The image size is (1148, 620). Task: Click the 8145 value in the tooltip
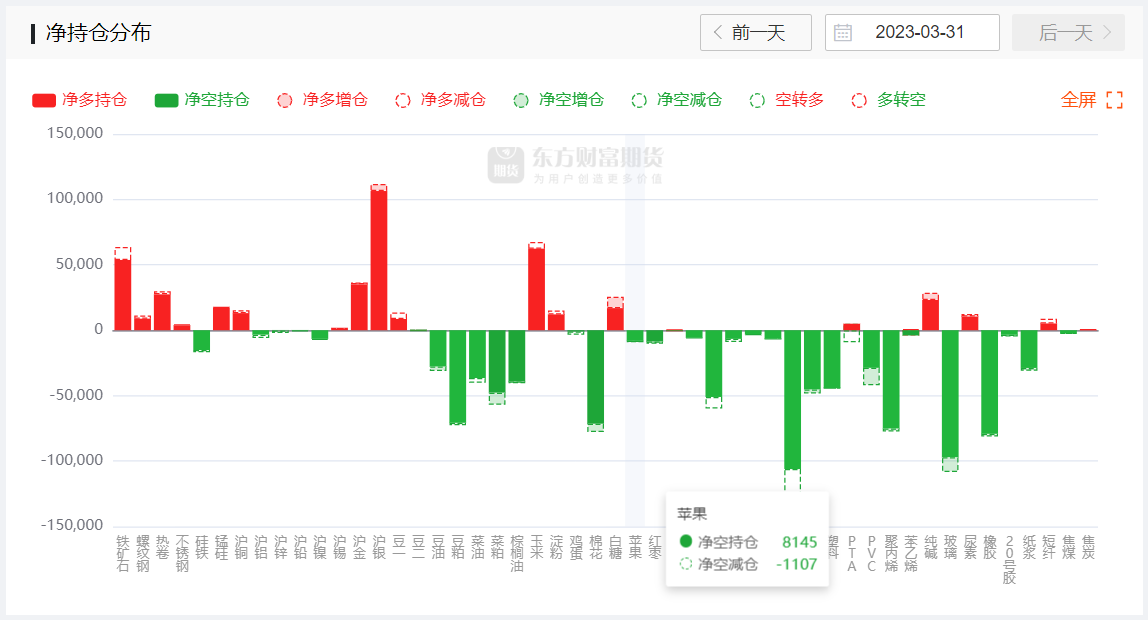coord(800,542)
